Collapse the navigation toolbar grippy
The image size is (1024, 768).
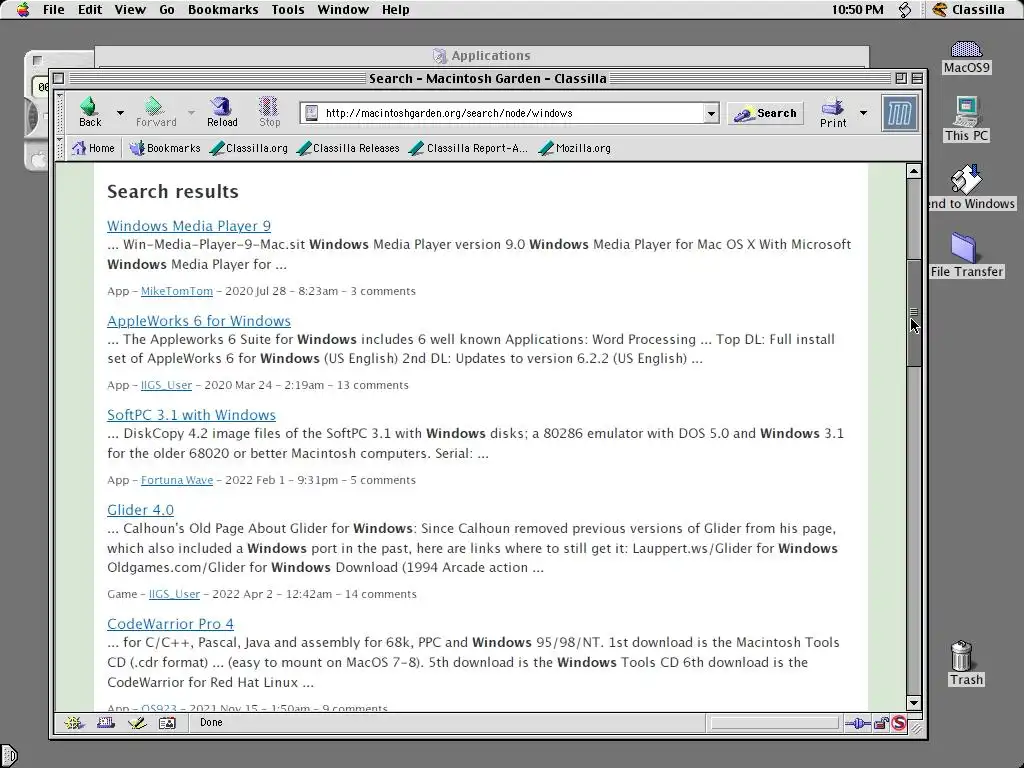pos(60,113)
